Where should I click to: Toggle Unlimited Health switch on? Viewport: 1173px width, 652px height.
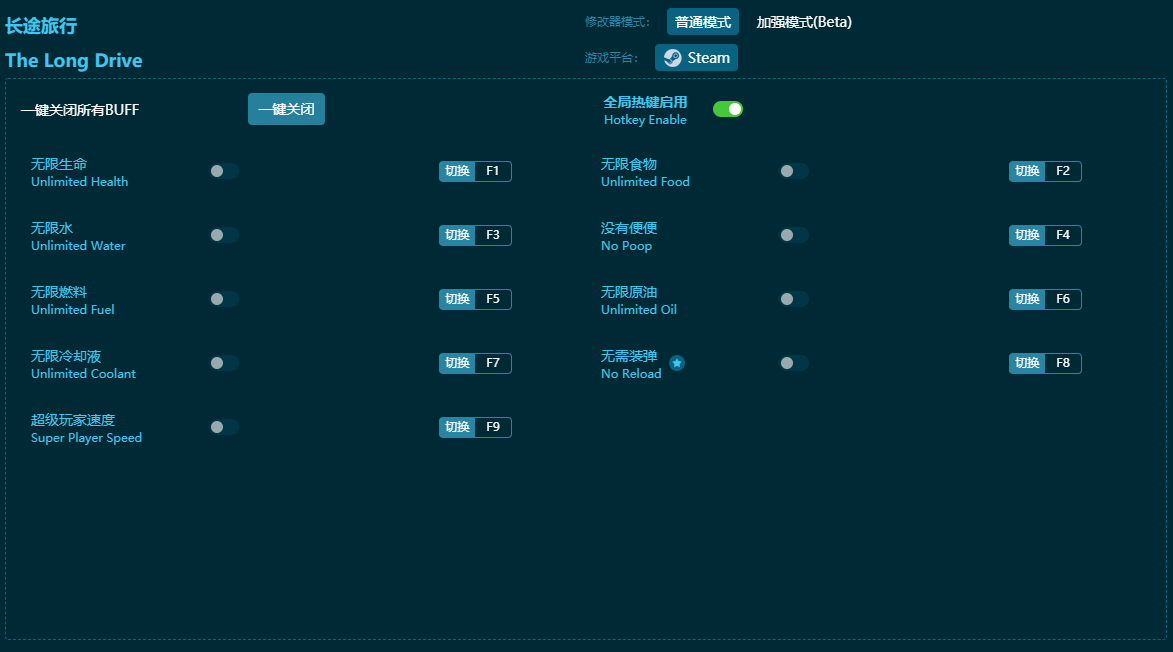pyautogui.click(x=224, y=171)
